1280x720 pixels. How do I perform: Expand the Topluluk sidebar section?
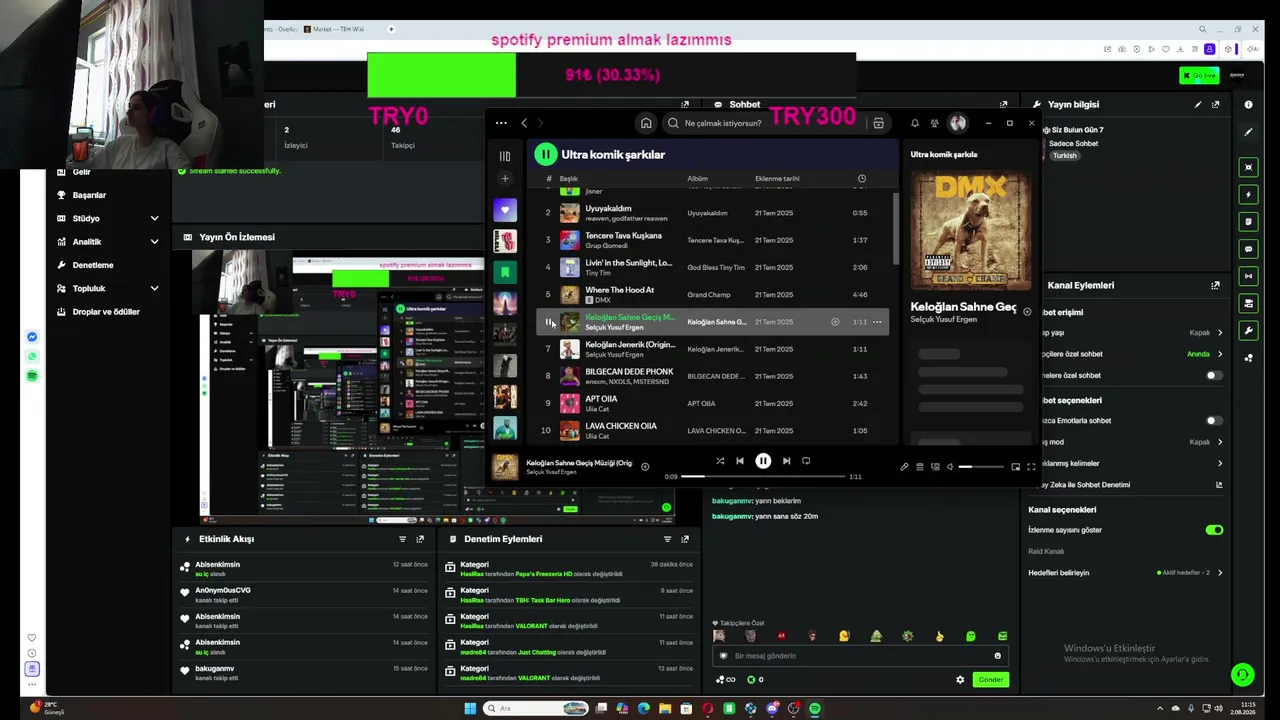pos(154,289)
